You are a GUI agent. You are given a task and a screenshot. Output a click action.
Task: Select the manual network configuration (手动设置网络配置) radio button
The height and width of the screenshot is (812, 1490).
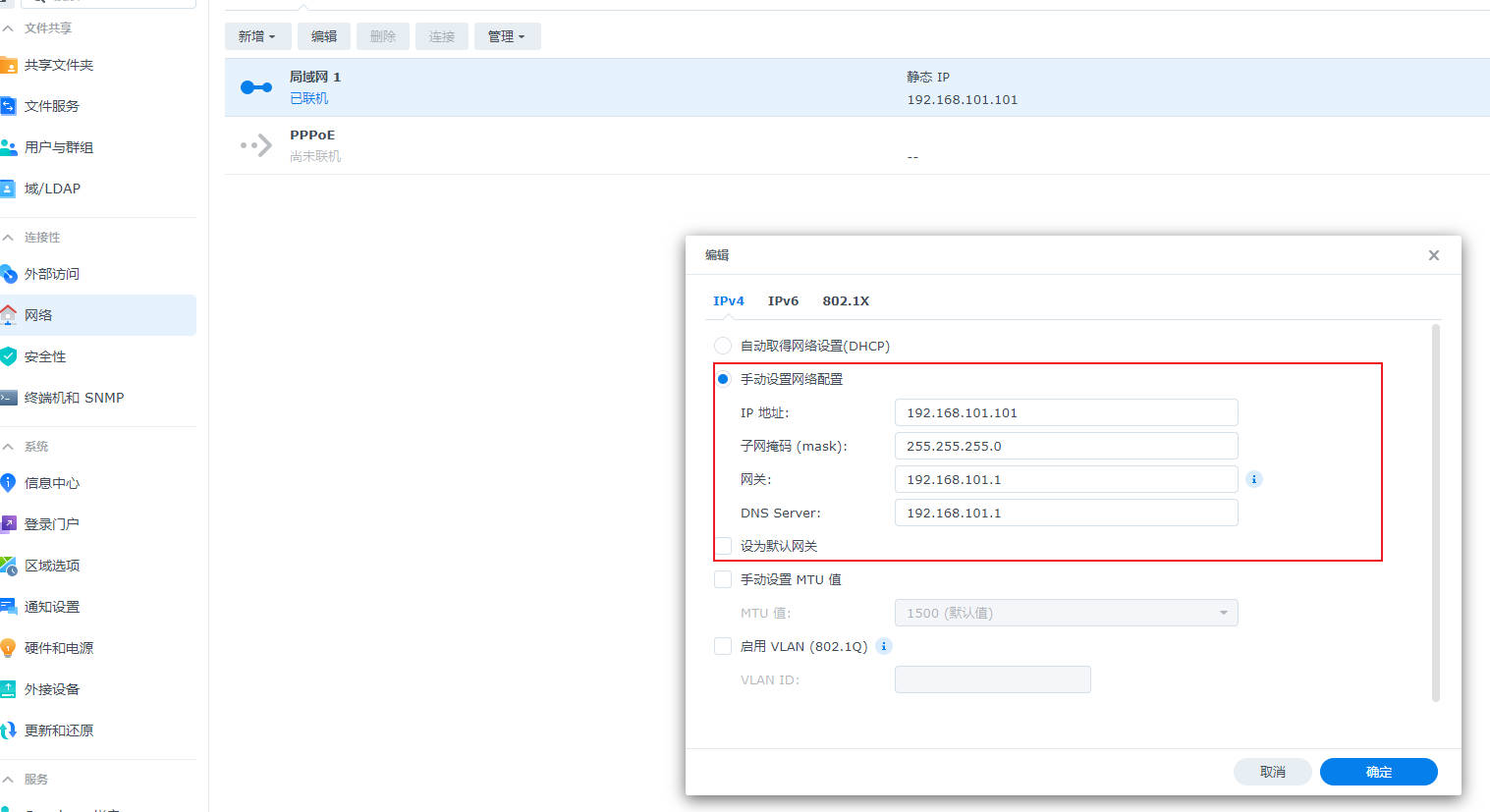tap(723, 379)
